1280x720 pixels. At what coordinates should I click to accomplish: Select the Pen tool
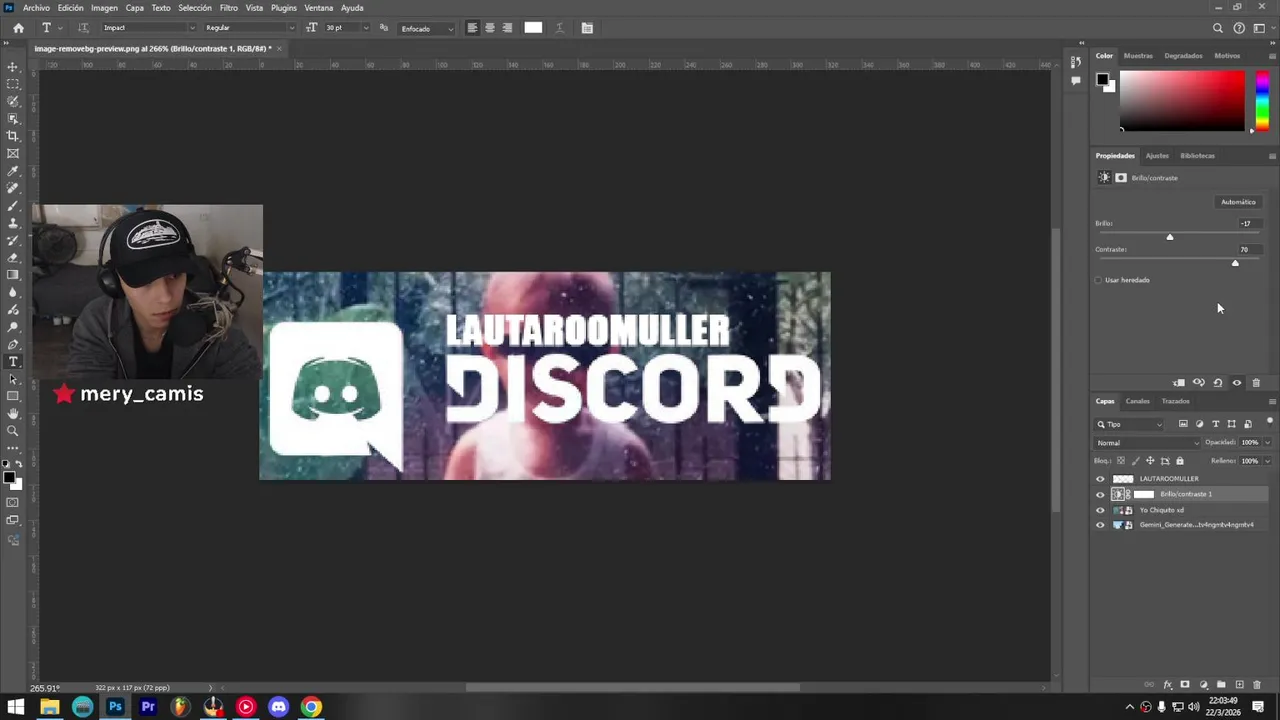pyautogui.click(x=13, y=344)
